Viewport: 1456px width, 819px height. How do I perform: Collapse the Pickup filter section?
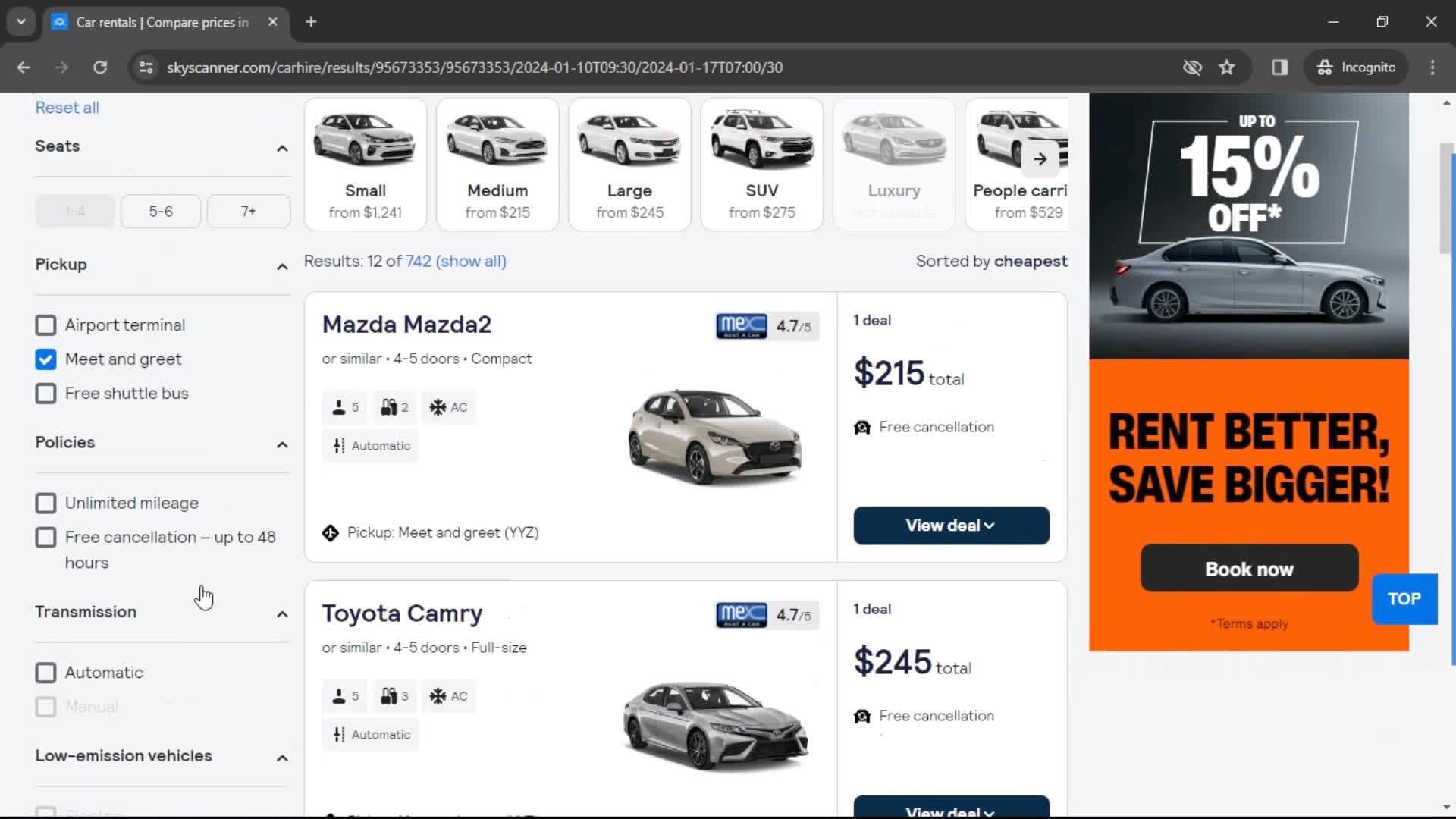pyautogui.click(x=281, y=264)
